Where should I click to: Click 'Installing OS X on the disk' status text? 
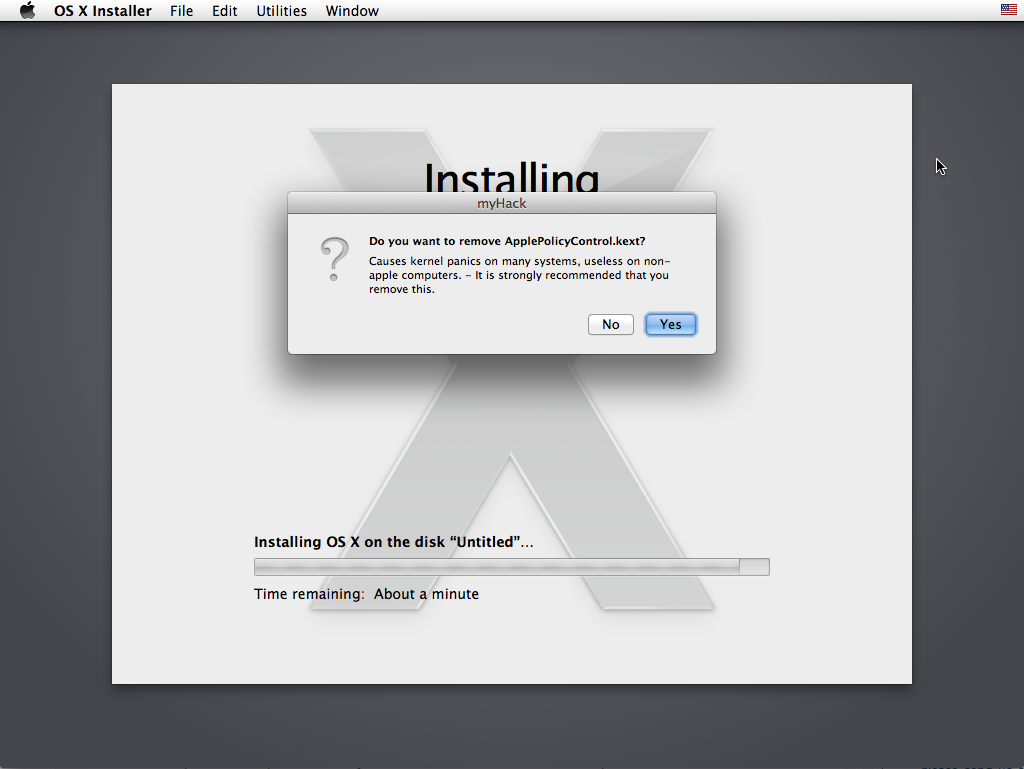point(393,542)
